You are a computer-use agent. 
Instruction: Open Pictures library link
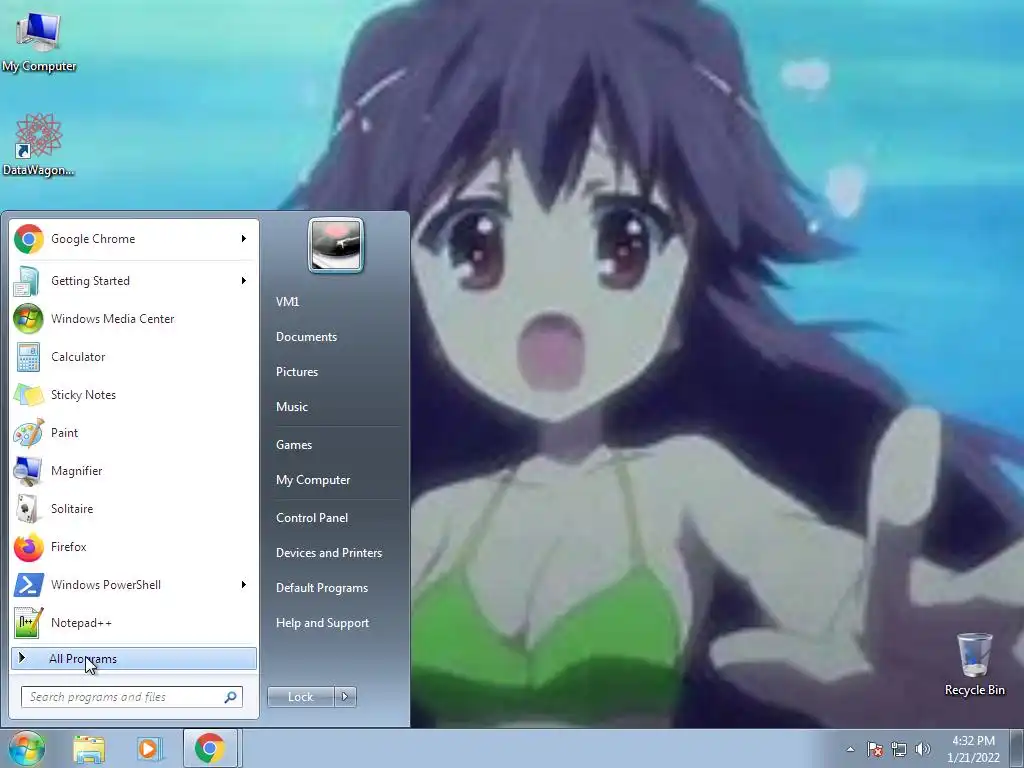(297, 372)
